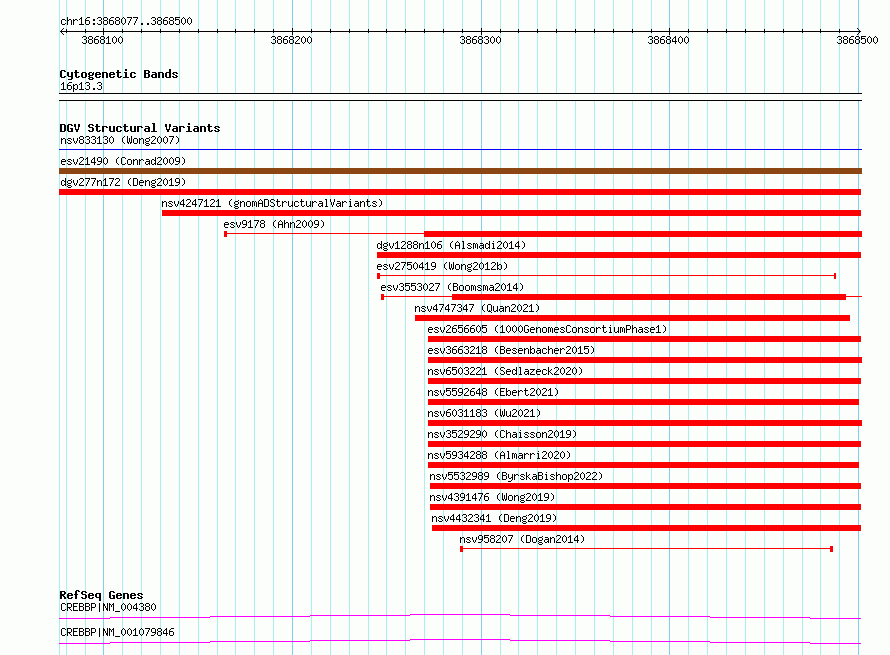This screenshot has height=655, width=890.
Task: Click nsv3529290 (Chaisson2019) label
Action: click(502, 434)
